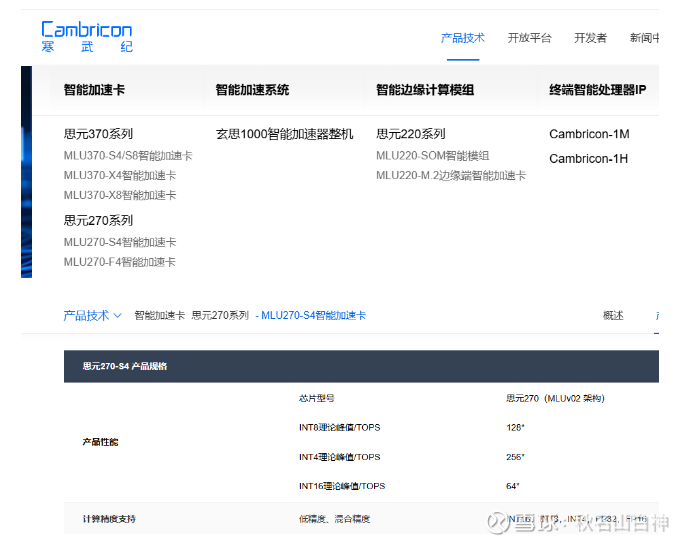Image resolution: width=689 pixels, height=544 pixels.
Task: Open the 产品技术 navigation tab
Action: click(463, 38)
